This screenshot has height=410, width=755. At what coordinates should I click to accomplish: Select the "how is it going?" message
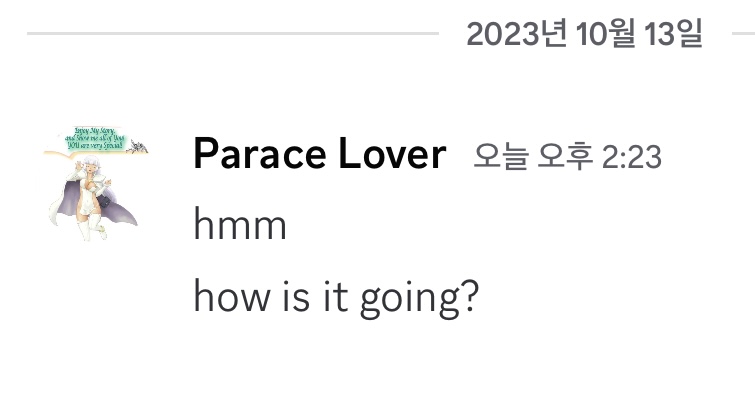[337, 298]
